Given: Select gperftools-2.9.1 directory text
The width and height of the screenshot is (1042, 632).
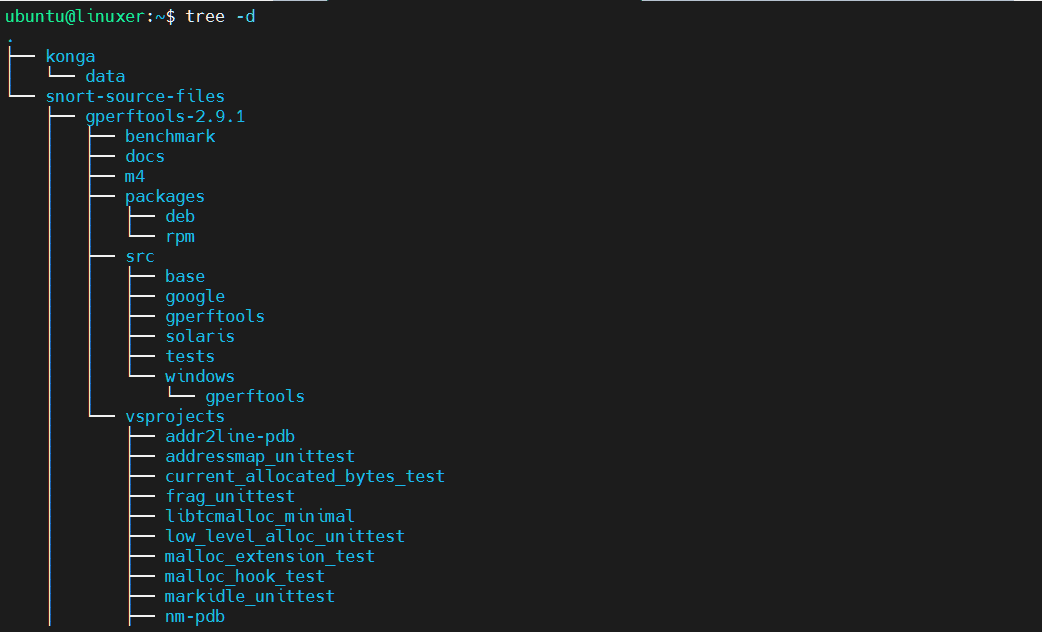Looking at the screenshot, I should [165, 117].
